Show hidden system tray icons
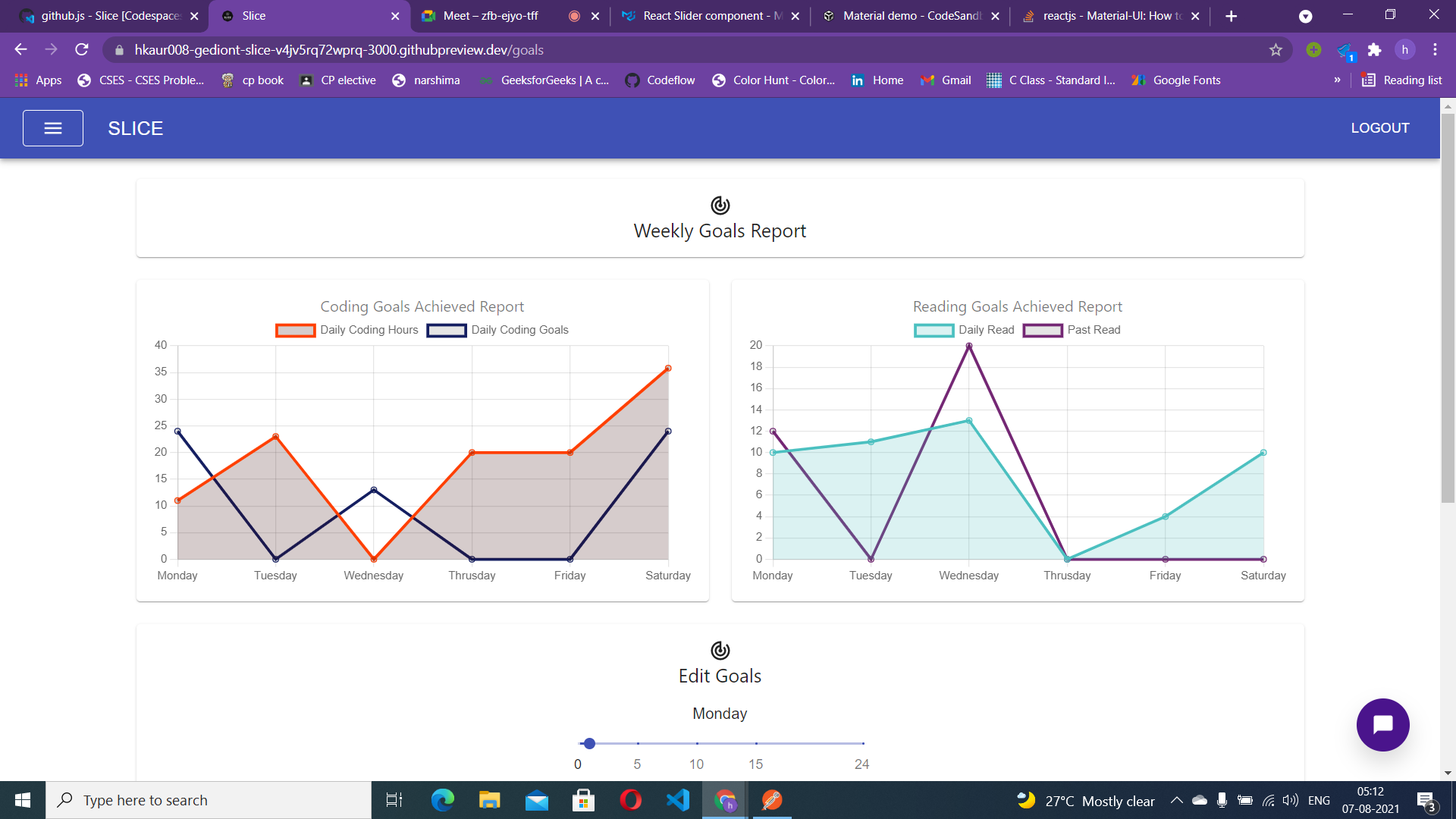This screenshot has height=819, width=1456. point(1176,800)
